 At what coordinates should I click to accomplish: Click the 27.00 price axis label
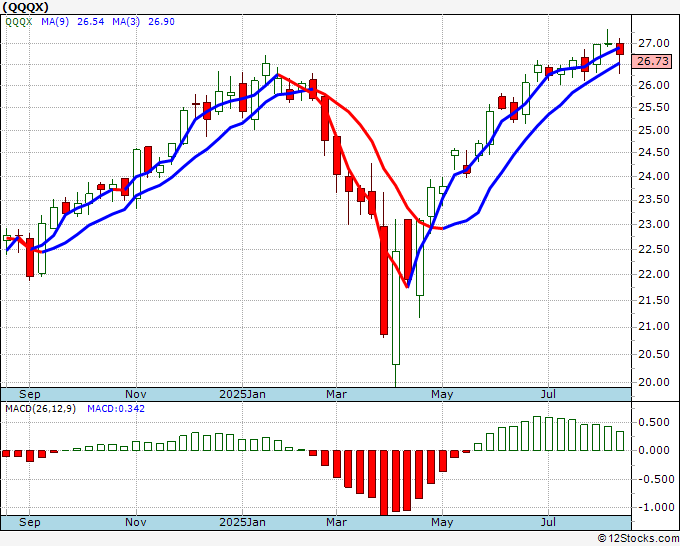654,43
